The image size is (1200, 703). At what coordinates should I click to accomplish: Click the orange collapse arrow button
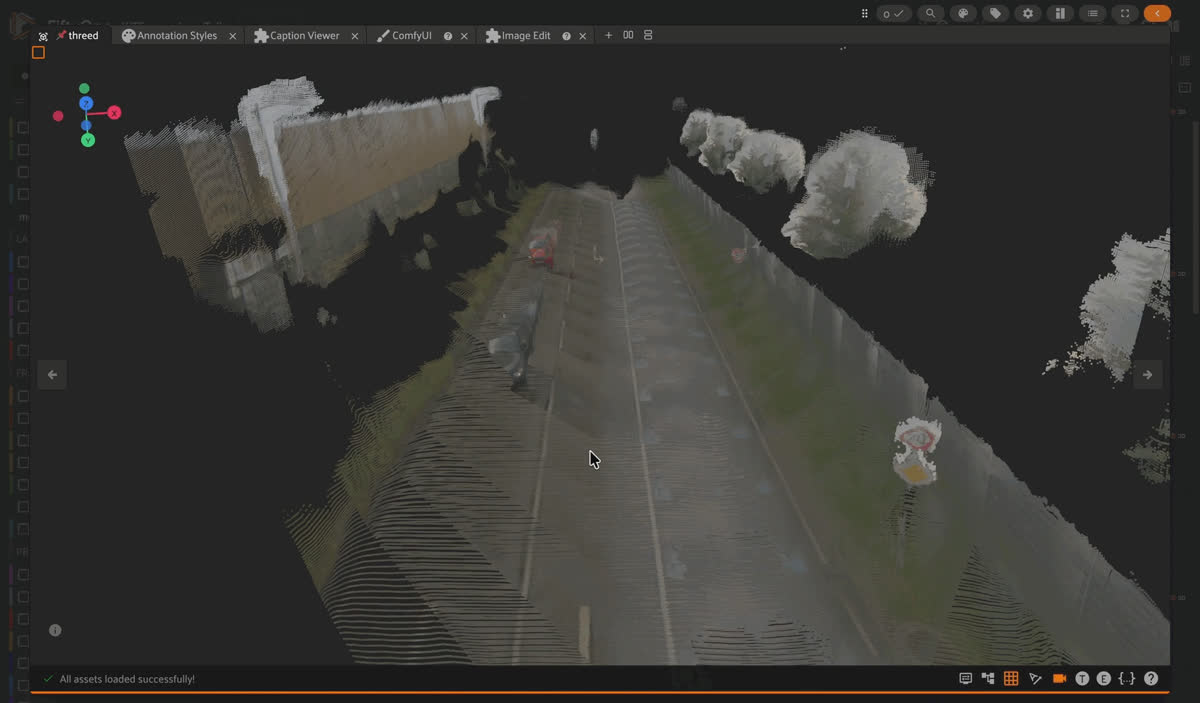coord(1157,13)
